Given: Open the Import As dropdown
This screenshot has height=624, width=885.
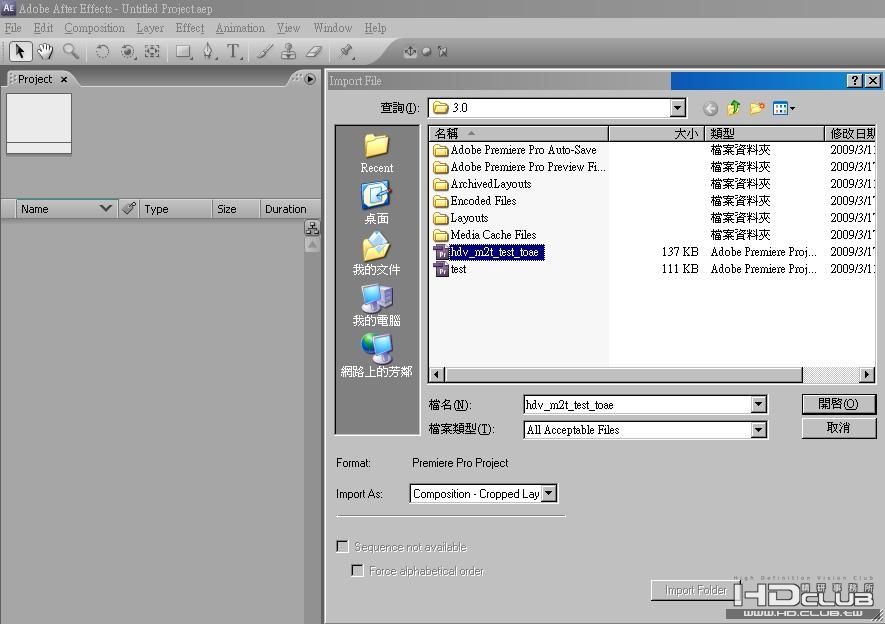Looking at the screenshot, I should [549, 493].
